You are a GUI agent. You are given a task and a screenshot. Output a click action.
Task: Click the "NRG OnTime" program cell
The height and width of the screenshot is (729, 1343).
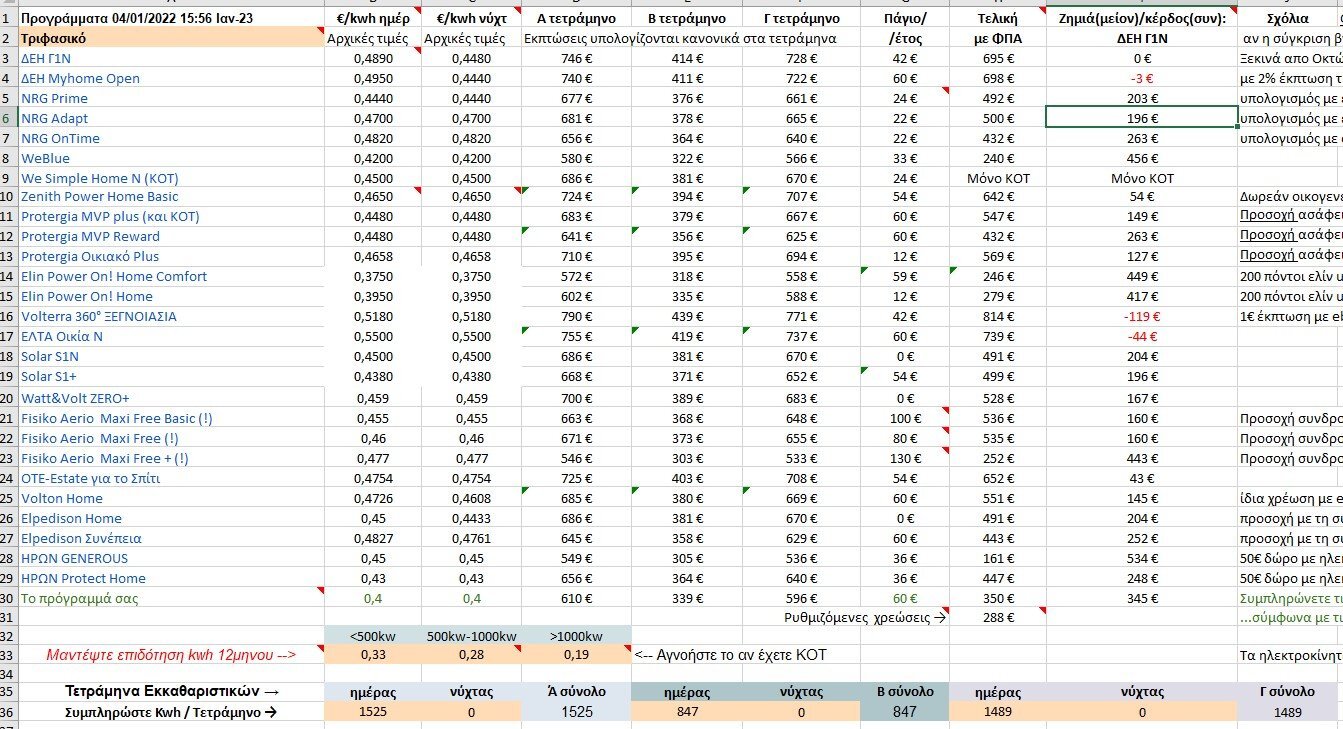point(170,138)
